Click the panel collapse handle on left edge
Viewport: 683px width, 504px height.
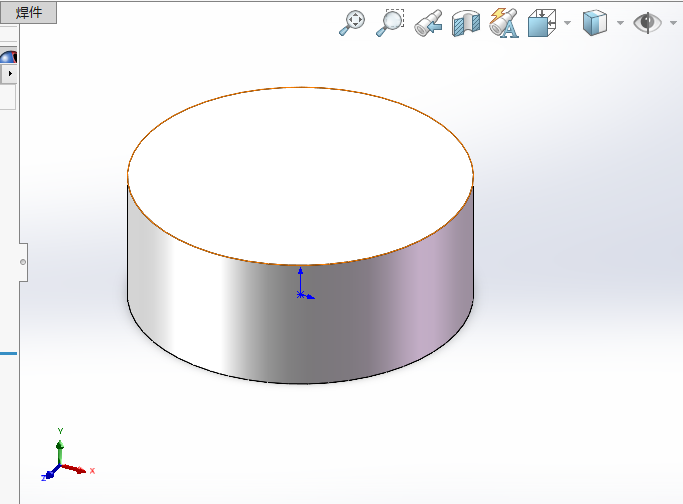(23, 262)
